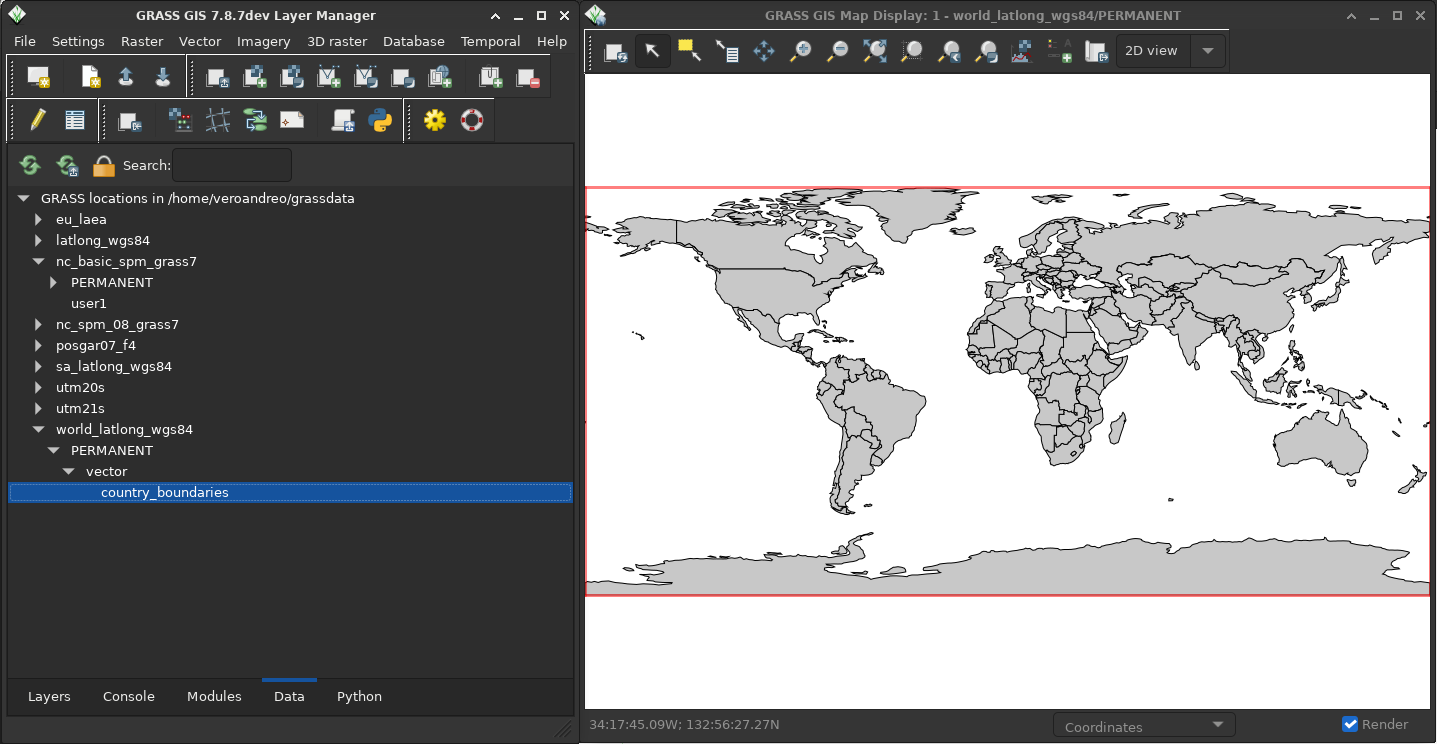Screen dimensions: 1437x744
Task: Add various raster map layers icon
Action: [291, 76]
